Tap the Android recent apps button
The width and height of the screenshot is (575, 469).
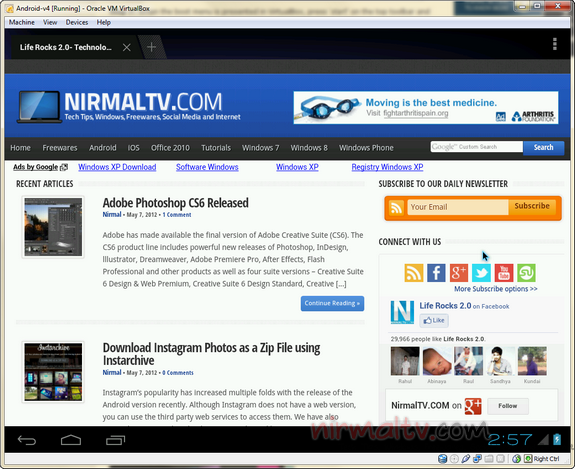[x=116, y=440]
